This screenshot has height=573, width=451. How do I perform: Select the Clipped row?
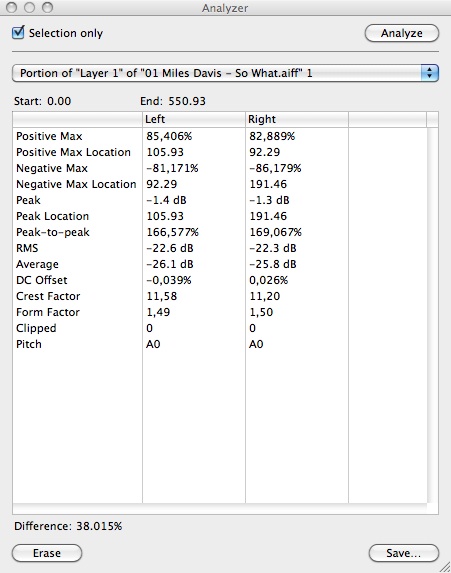coord(219,328)
